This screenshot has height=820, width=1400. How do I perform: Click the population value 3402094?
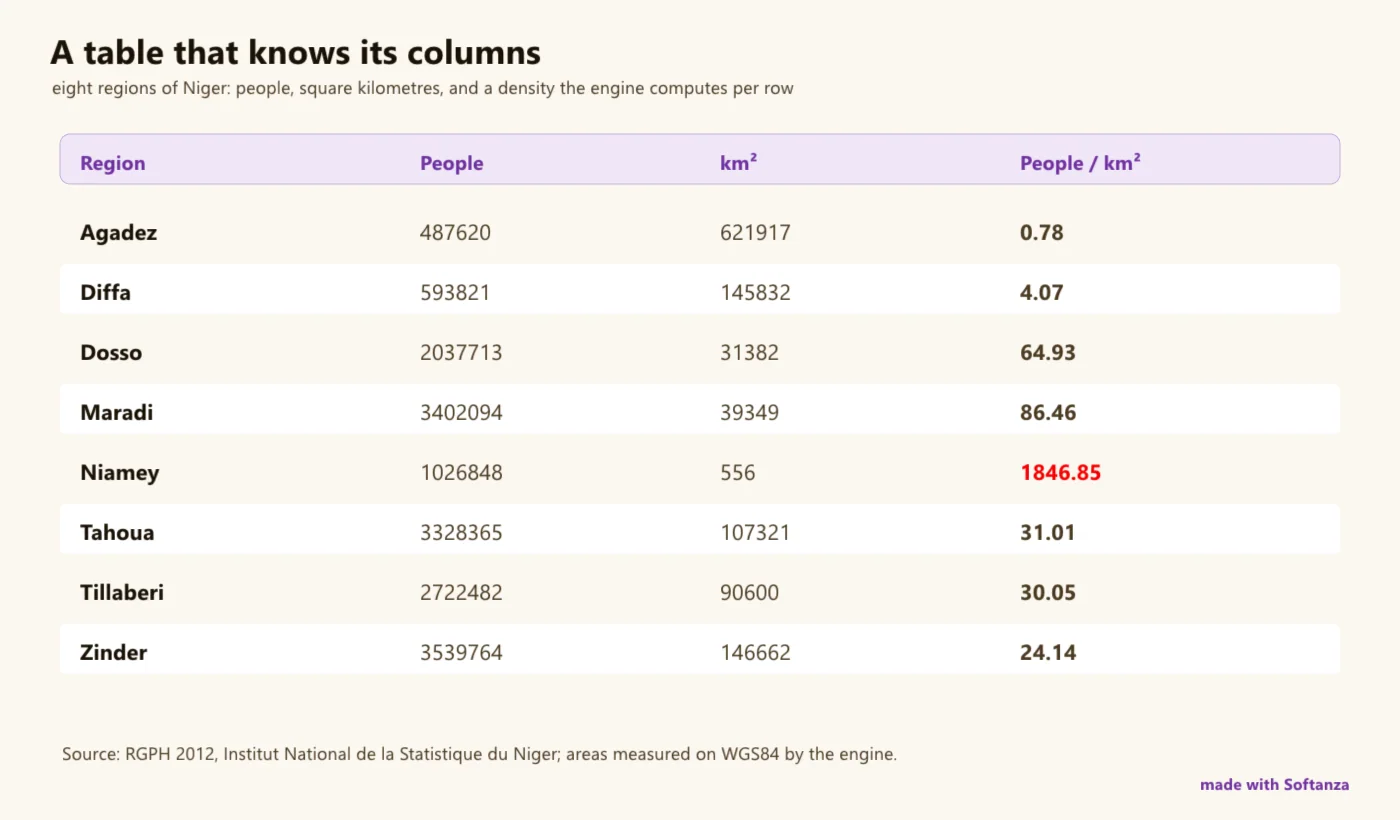(462, 413)
